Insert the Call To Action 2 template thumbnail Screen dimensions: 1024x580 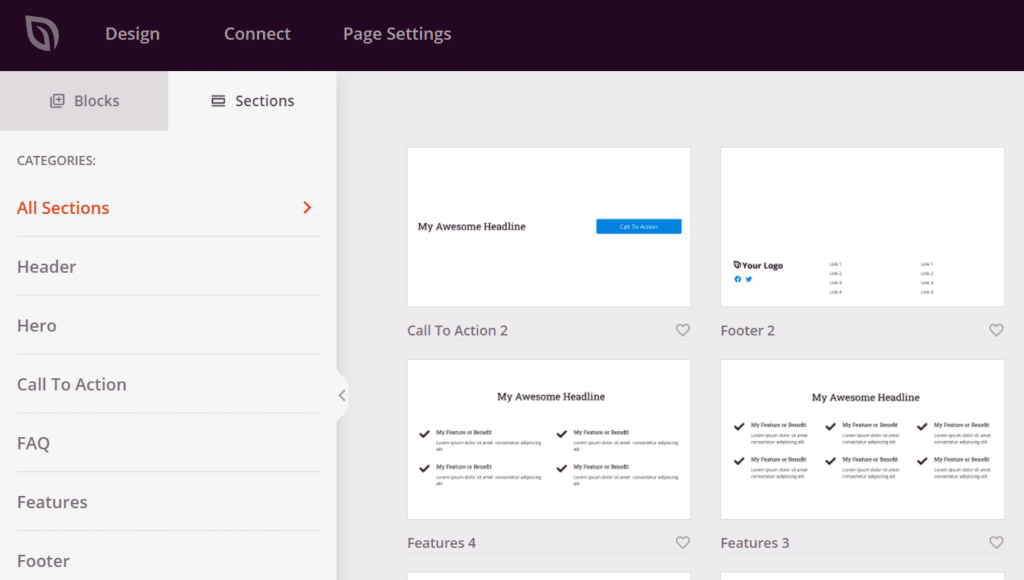pyautogui.click(x=548, y=227)
